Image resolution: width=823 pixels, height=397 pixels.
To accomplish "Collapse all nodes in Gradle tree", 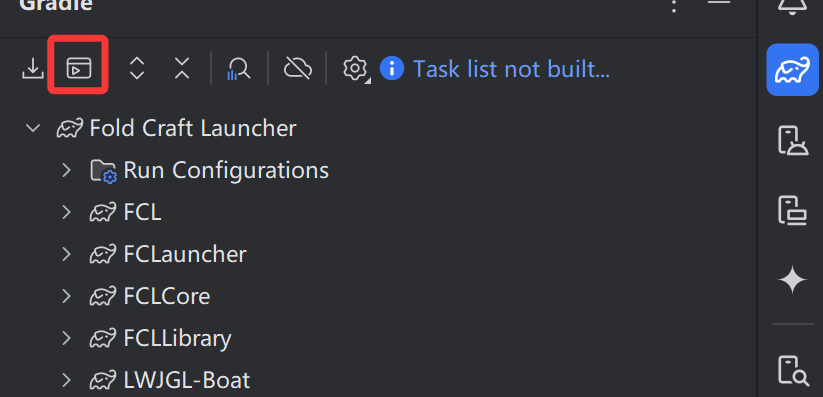I will click(182, 68).
